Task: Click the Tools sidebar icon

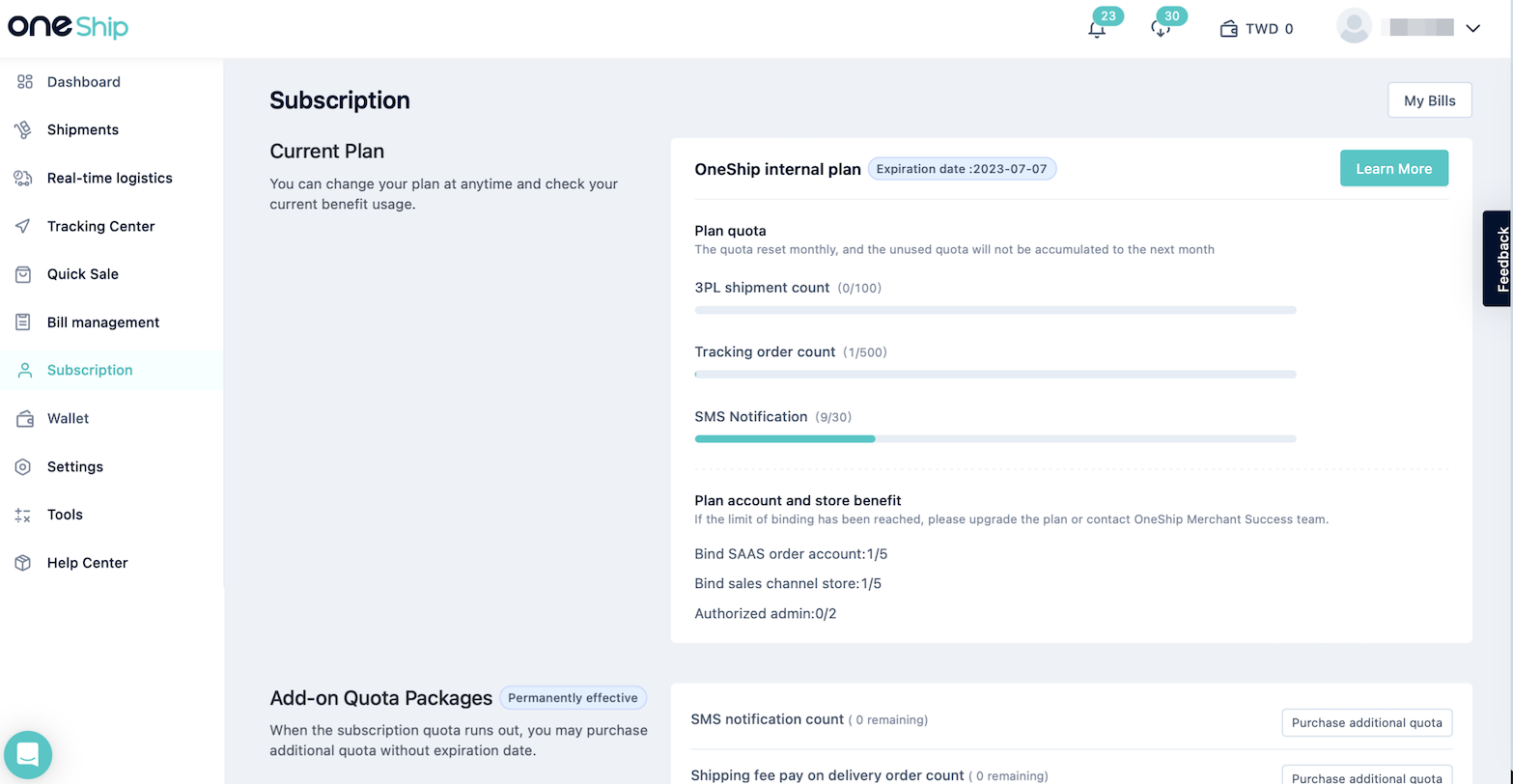Action: 24,516
